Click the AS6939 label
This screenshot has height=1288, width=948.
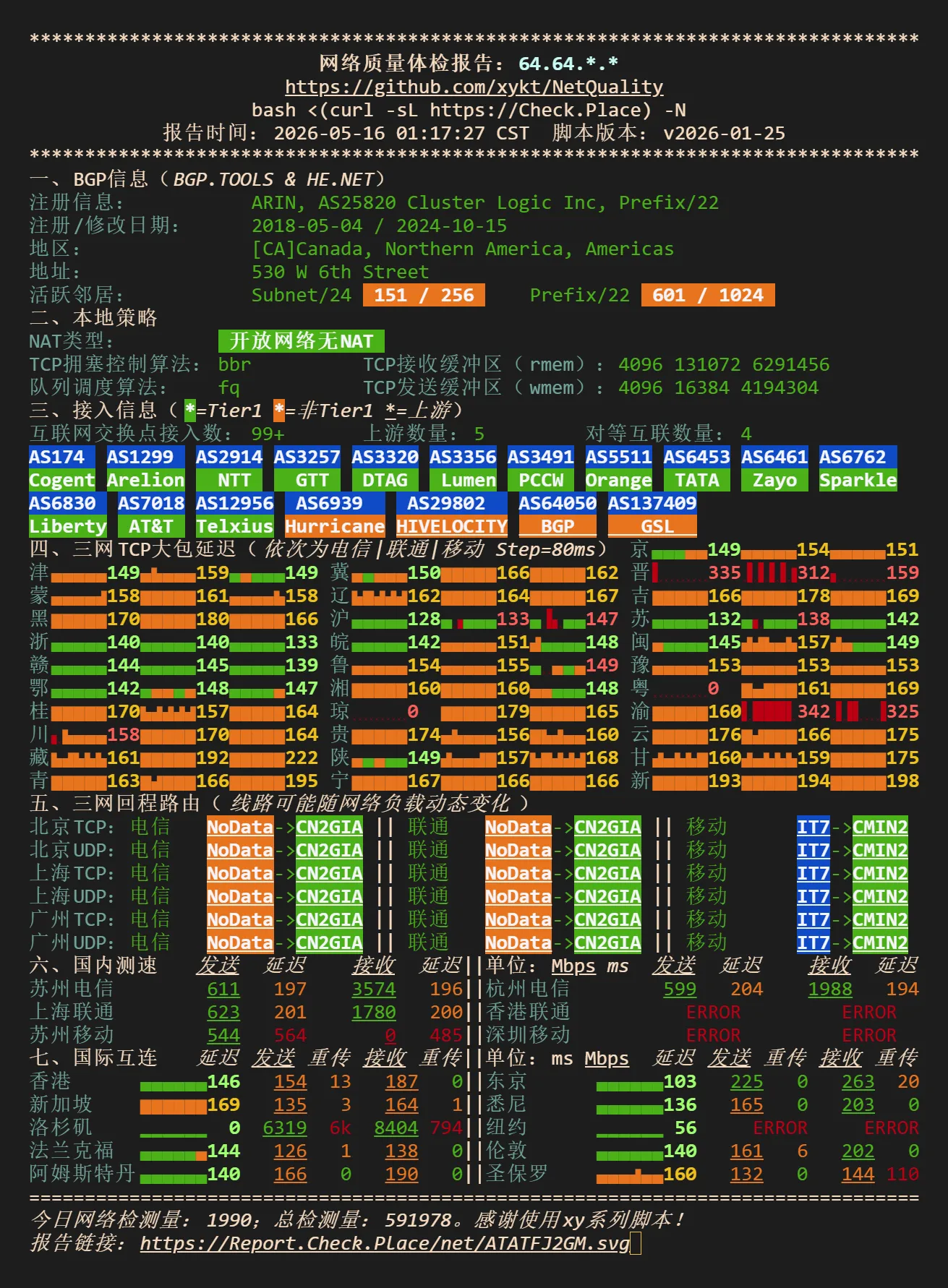(x=335, y=503)
